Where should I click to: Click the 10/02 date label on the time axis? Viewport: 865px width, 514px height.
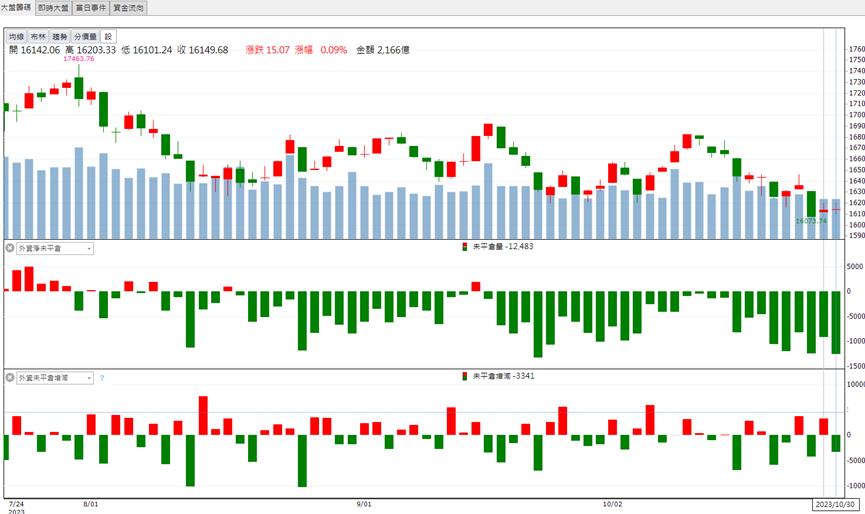pos(612,504)
